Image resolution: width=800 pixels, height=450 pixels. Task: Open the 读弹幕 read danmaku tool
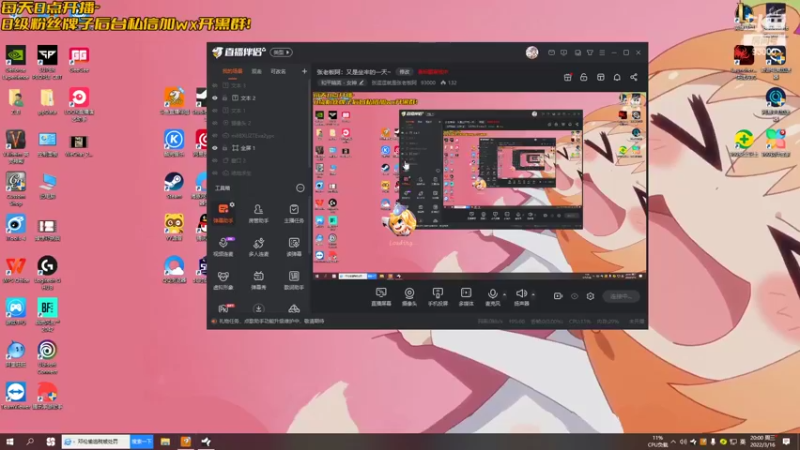tap(293, 246)
